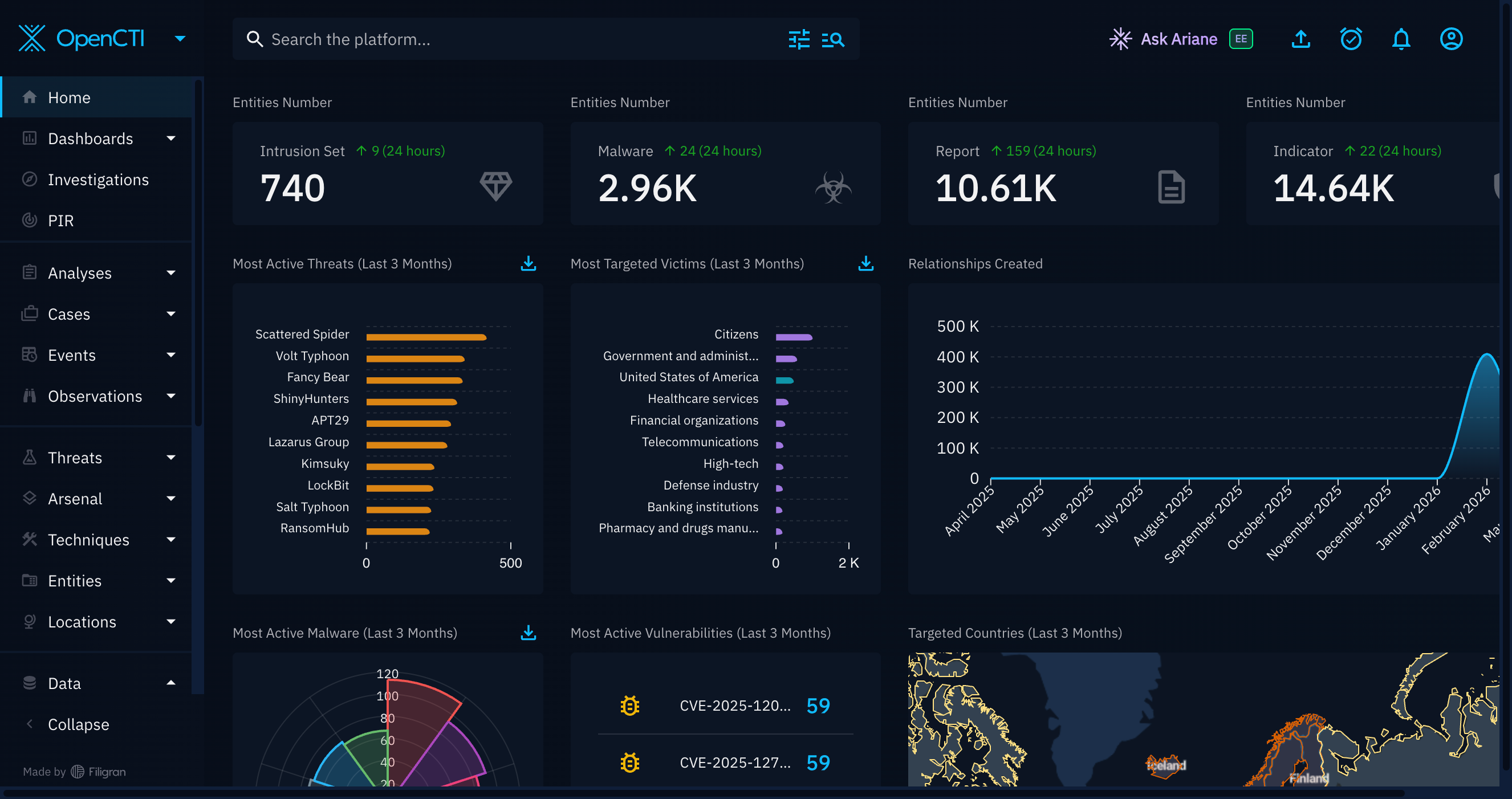Open advanced search filters icon
Image resolution: width=1512 pixels, height=799 pixels.
point(799,39)
